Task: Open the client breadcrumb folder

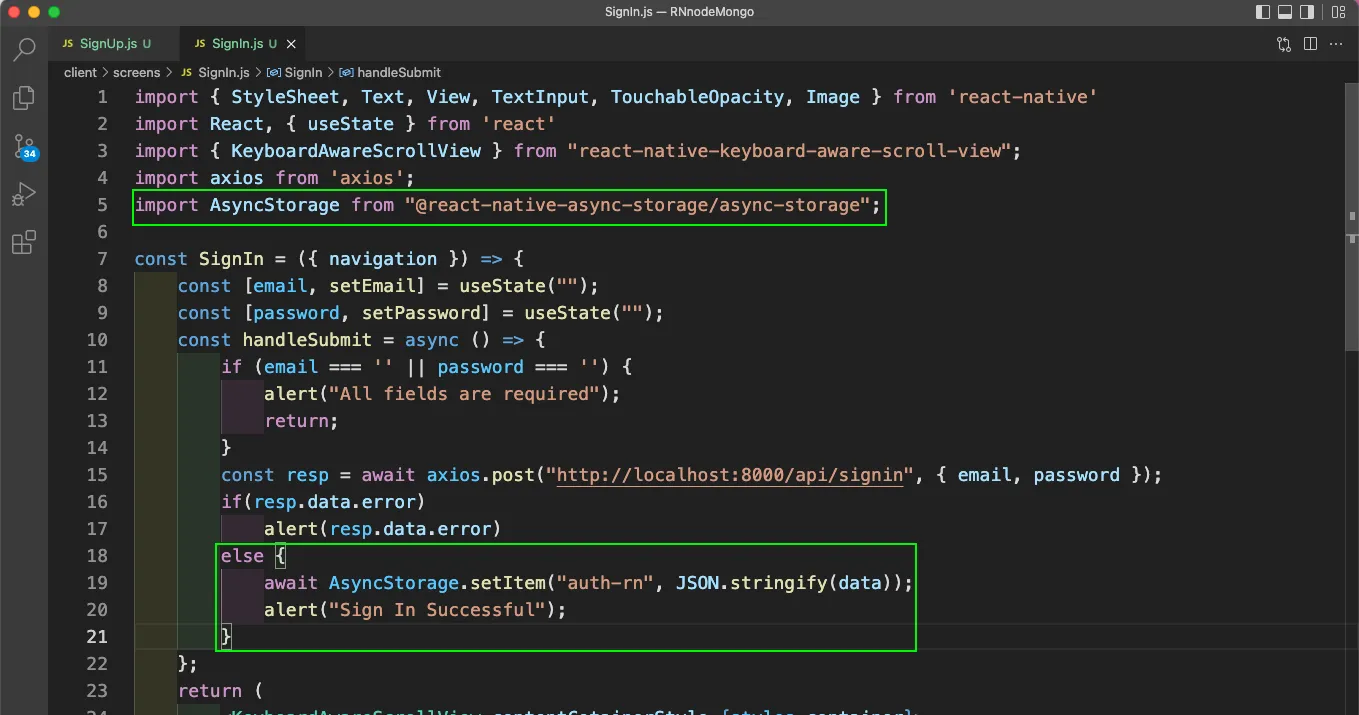Action: tap(80, 72)
